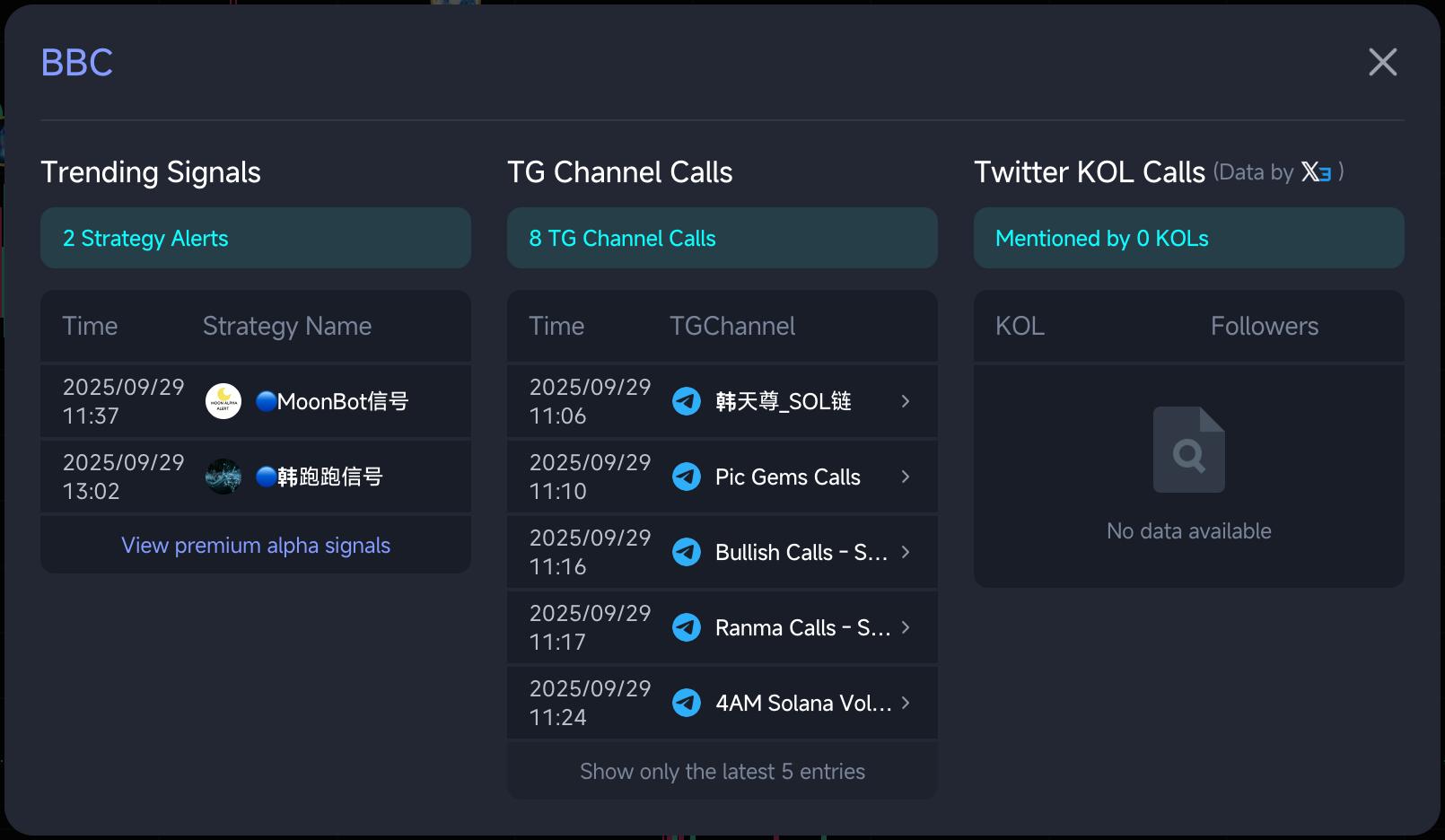Click Telegram icon beside Pic Gems Calls
This screenshot has height=840, width=1445.
(687, 477)
